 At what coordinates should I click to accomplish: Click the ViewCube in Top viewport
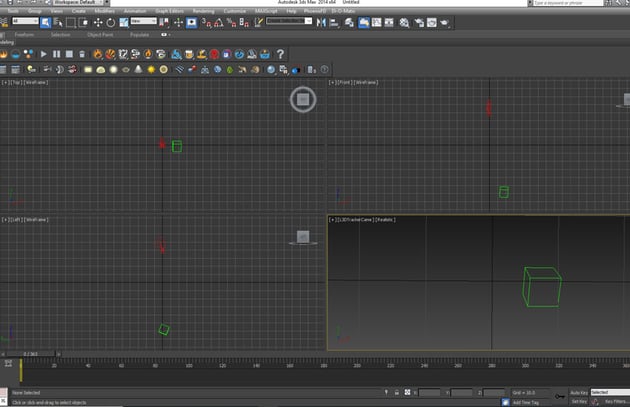click(303, 98)
